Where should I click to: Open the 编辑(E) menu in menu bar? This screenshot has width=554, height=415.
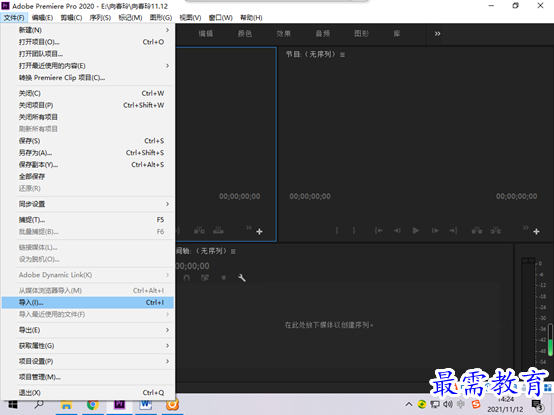coord(42,18)
